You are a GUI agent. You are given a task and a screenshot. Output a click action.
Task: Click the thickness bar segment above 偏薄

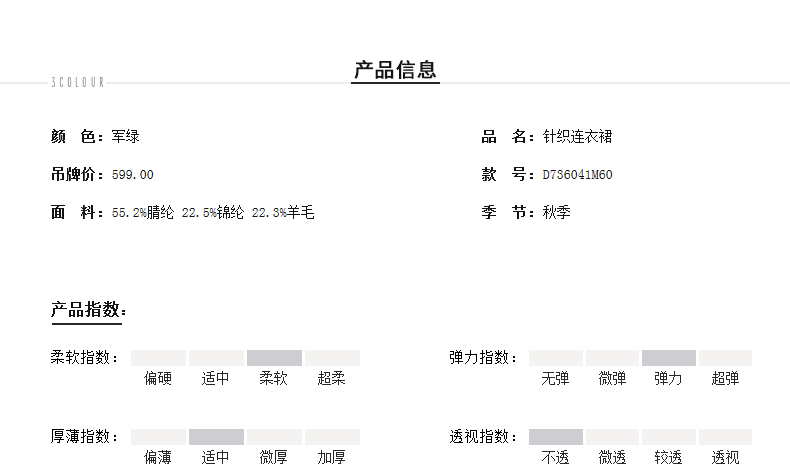coord(158,437)
